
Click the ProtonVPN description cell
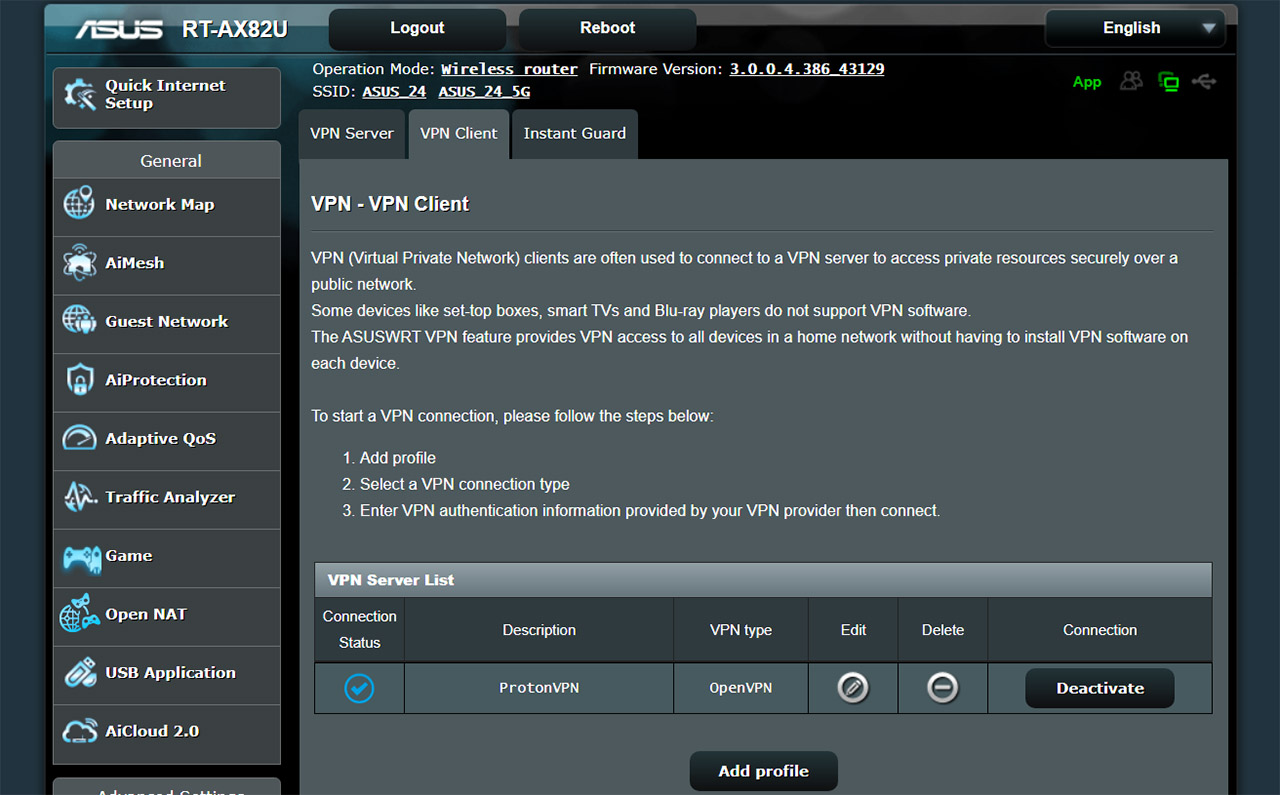tap(539, 688)
